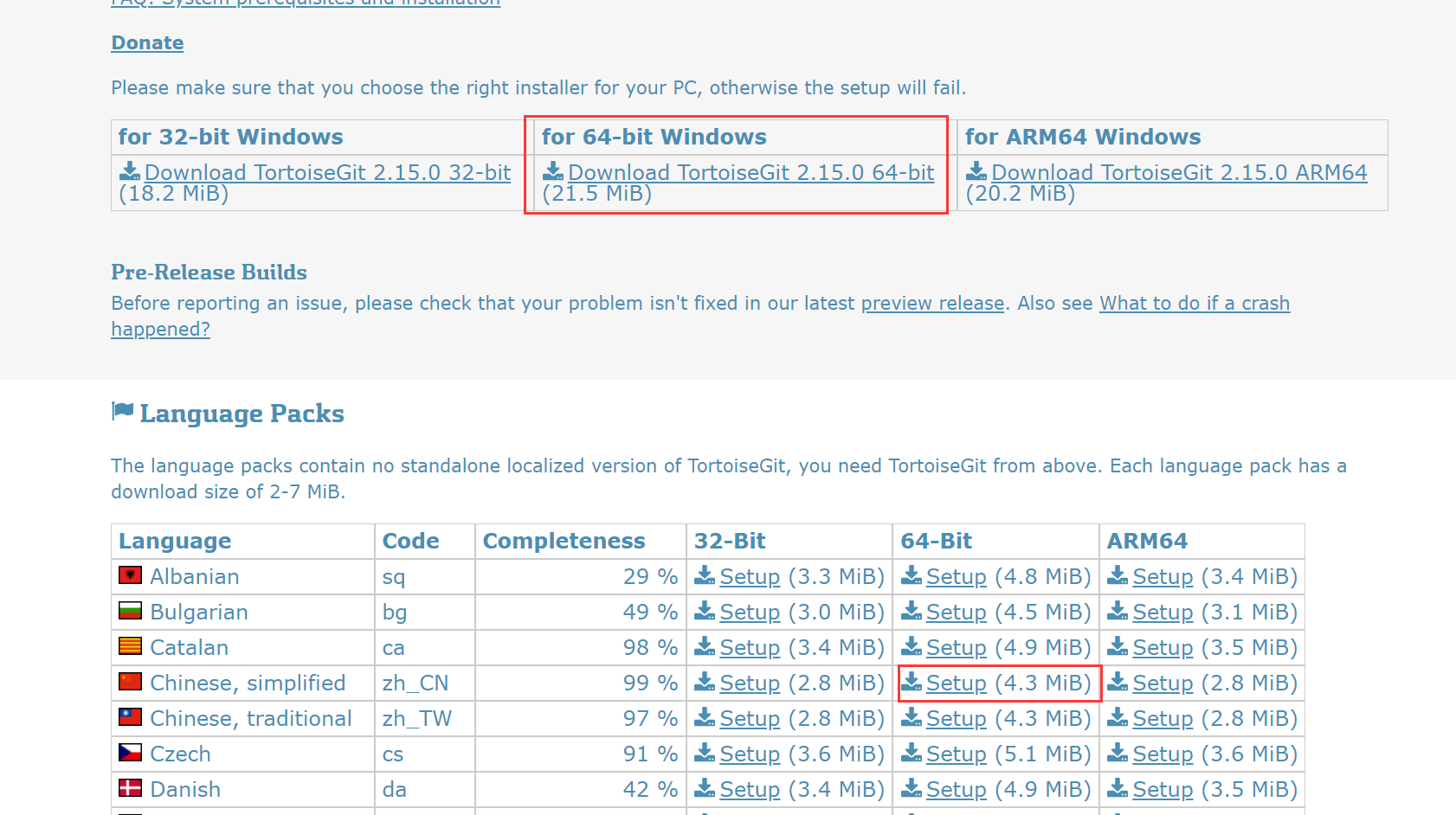Click Catalan 32-Bit Setup link
1456x815 pixels.
pyautogui.click(x=750, y=647)
